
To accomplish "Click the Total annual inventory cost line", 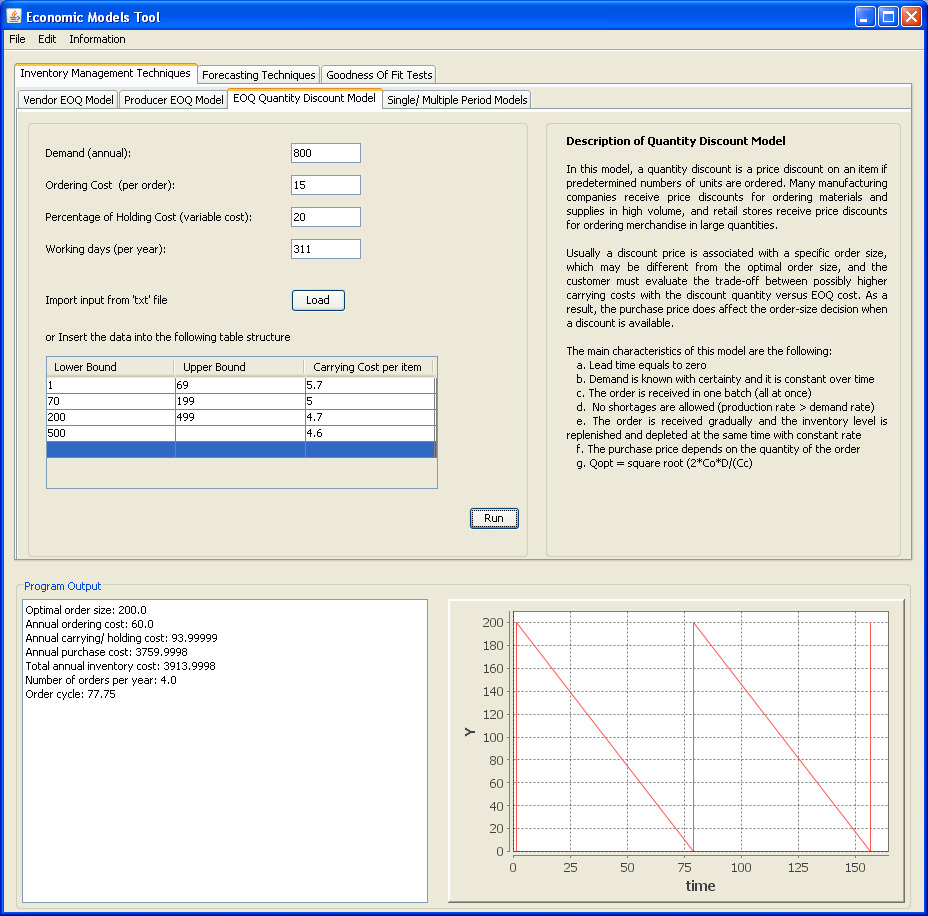I will pyautogui.click(x=120, y=666).
